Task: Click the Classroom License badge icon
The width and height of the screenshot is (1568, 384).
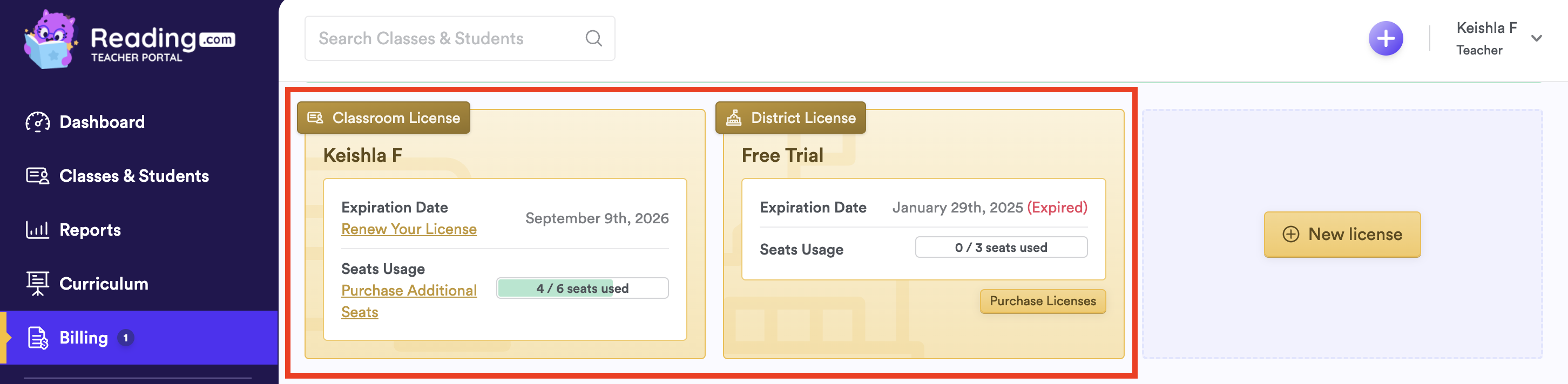Action: pyautogui.click(x=315, y=118)
